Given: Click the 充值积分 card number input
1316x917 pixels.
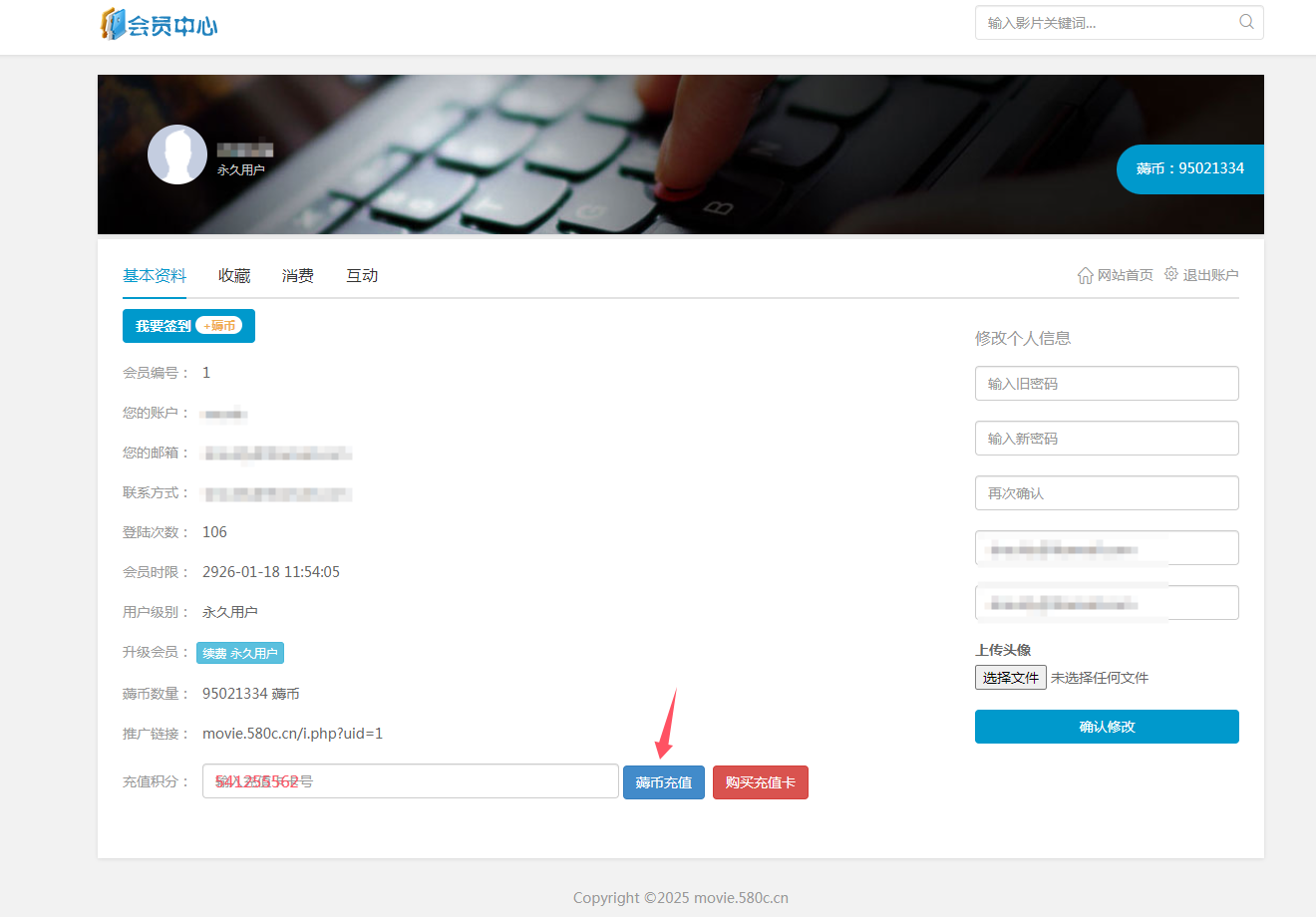Looking at the screenshot, I should click(410, 781).
